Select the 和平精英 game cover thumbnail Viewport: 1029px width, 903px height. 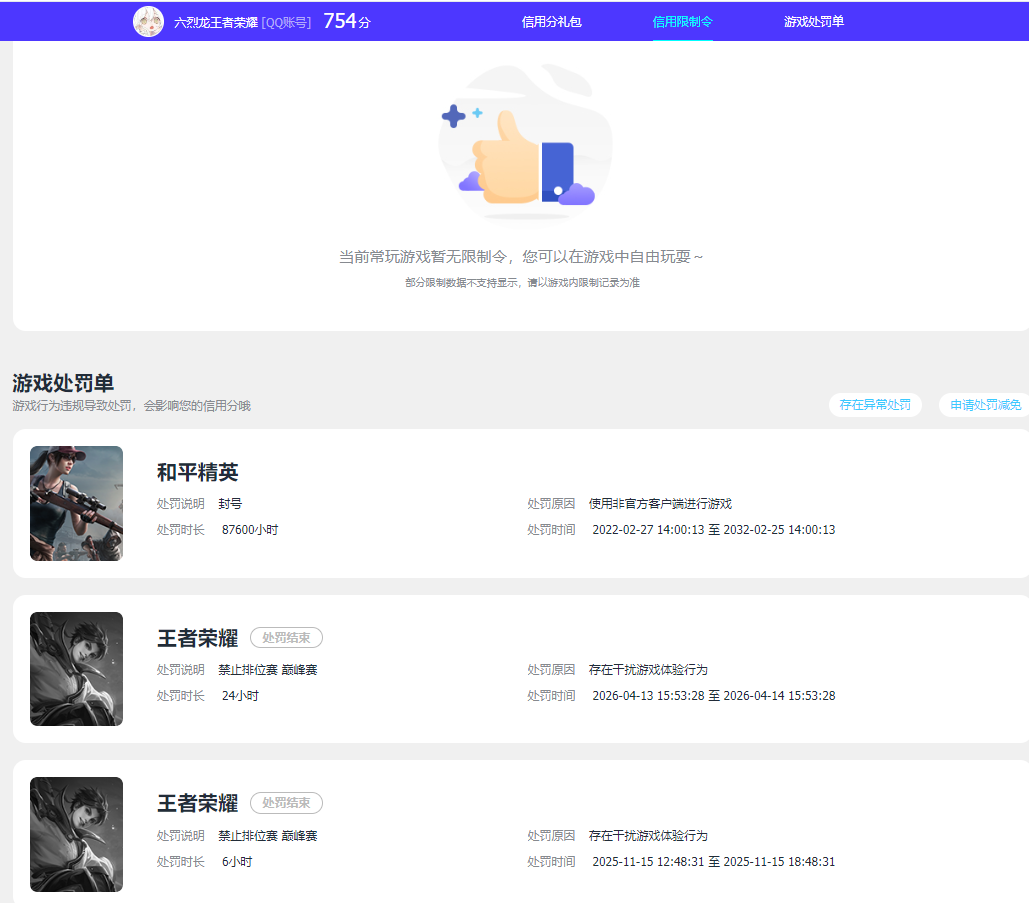tap(76, 503)
